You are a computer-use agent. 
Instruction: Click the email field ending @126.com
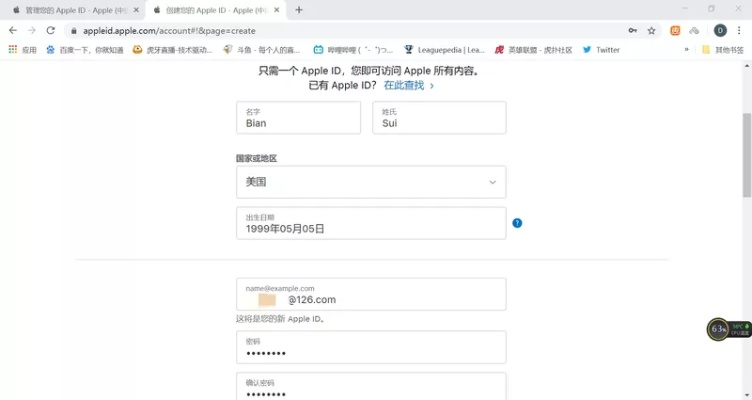371,294
